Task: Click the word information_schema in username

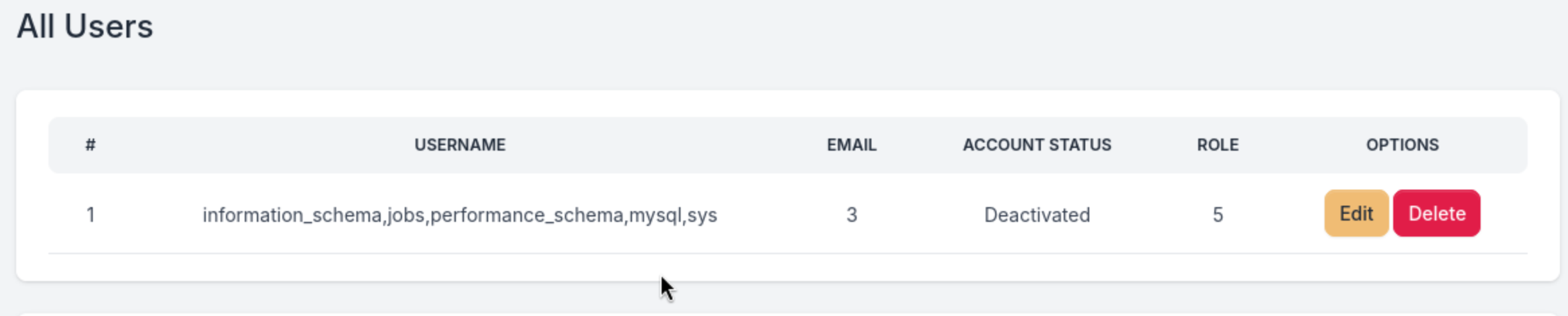Action: click(292, 215)
